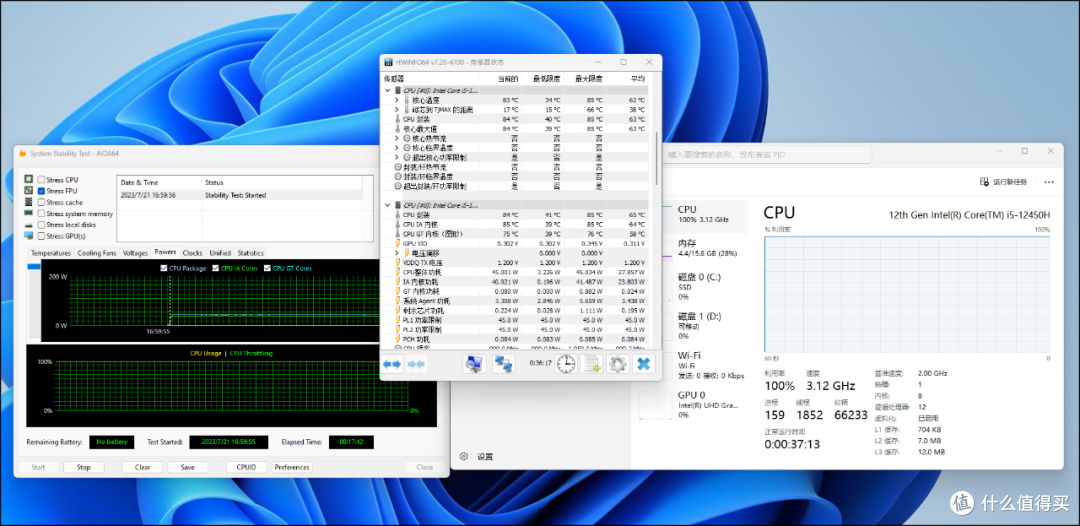1080x526 pixels.
Task: Click the icon beside Stress cache
Action: (29, 202)
